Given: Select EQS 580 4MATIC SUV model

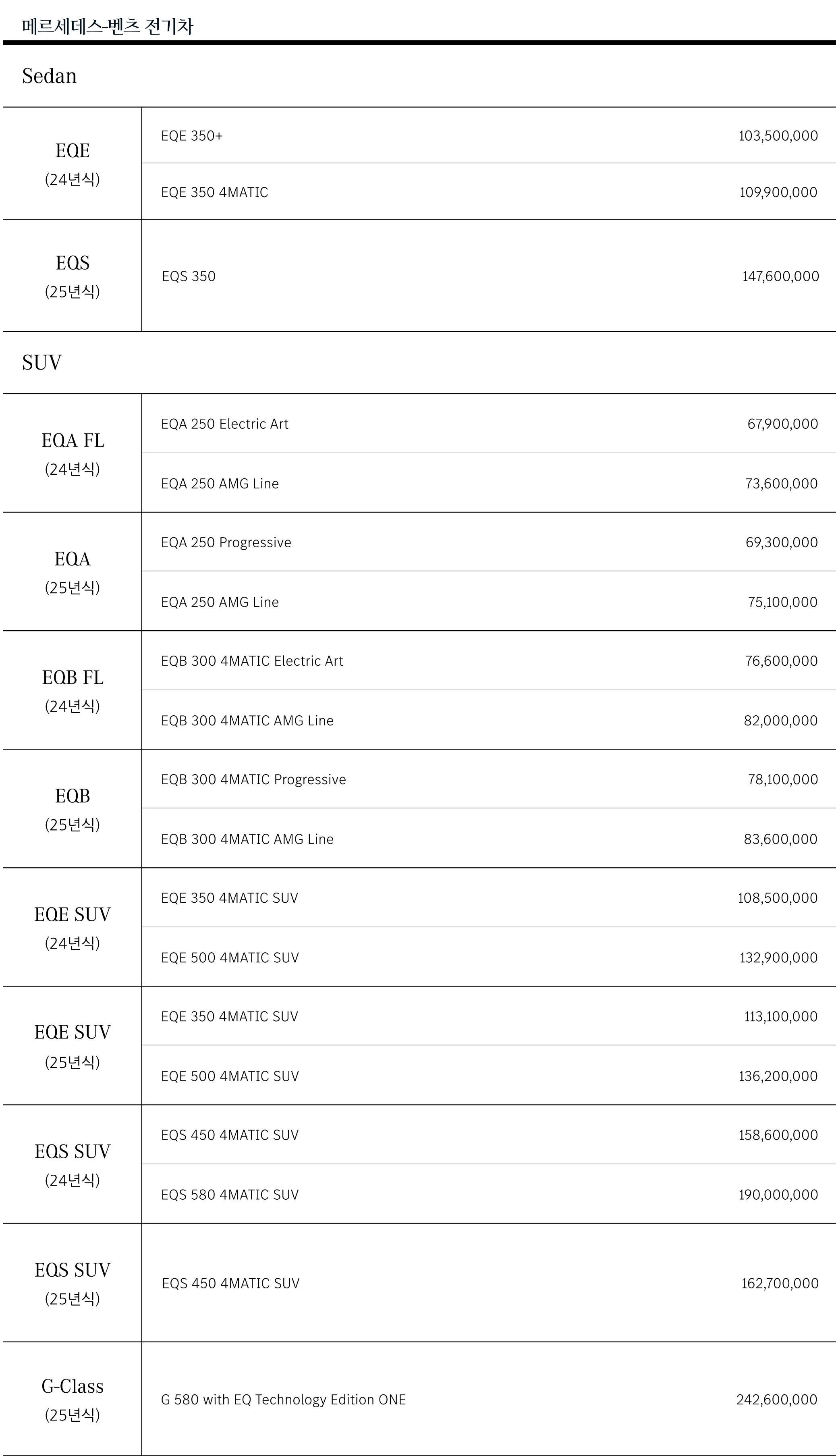Looking at the screenshot, I should (x=230, y=1195).
